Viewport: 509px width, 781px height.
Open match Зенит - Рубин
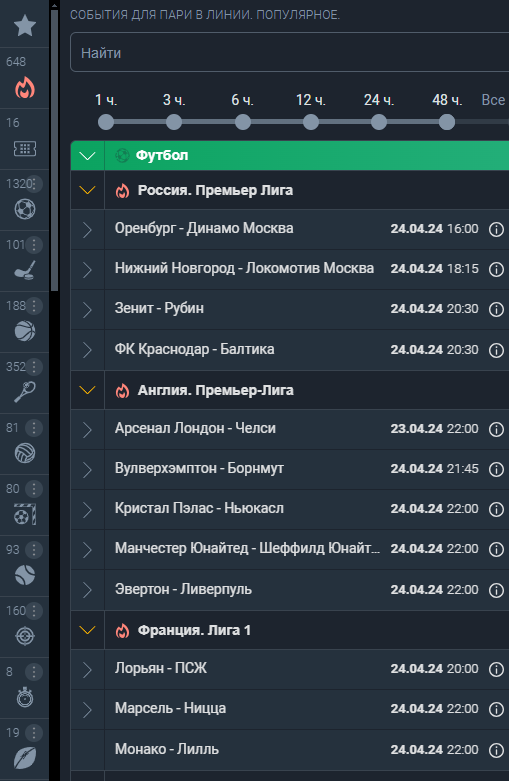[159, 308]
